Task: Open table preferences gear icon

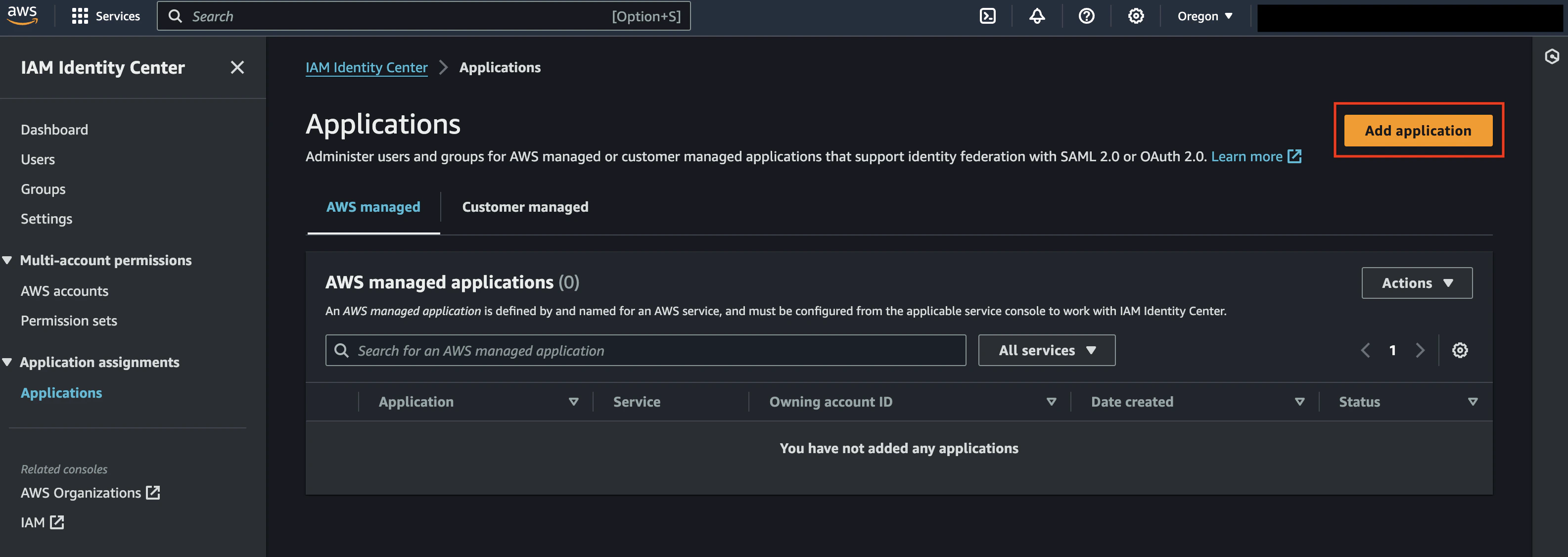Action: (x=1460, y=350)
